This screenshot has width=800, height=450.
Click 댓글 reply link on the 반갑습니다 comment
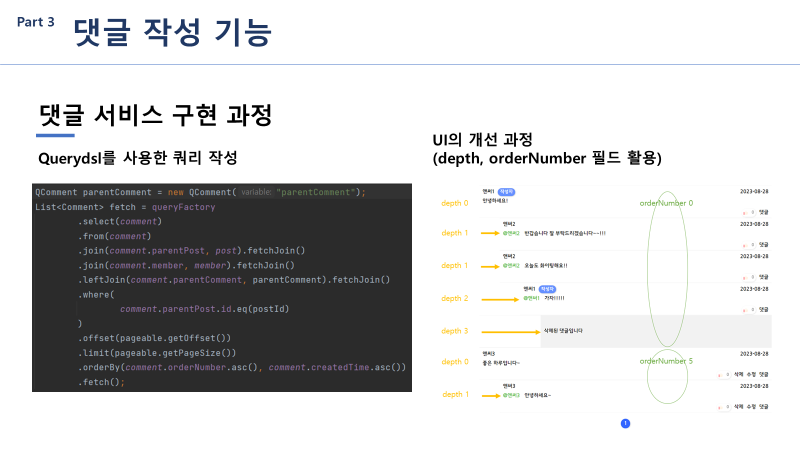pyautogui.click(x=763, y=245)
